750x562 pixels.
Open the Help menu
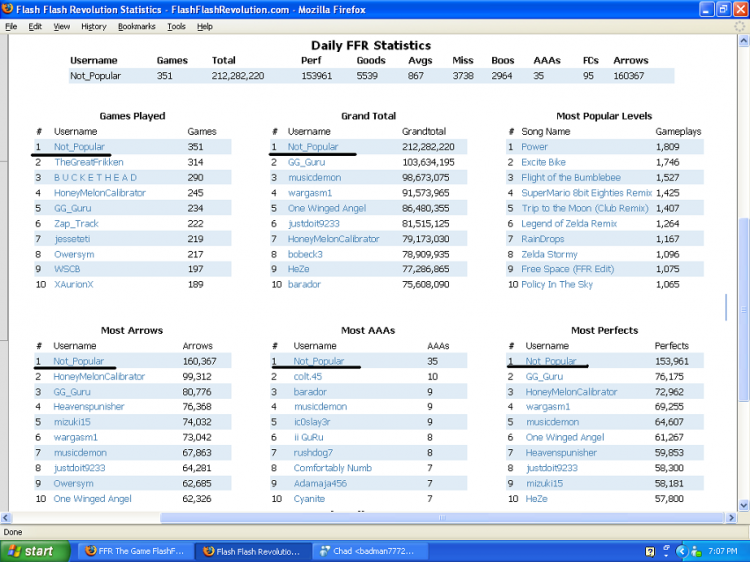point(205,26)
